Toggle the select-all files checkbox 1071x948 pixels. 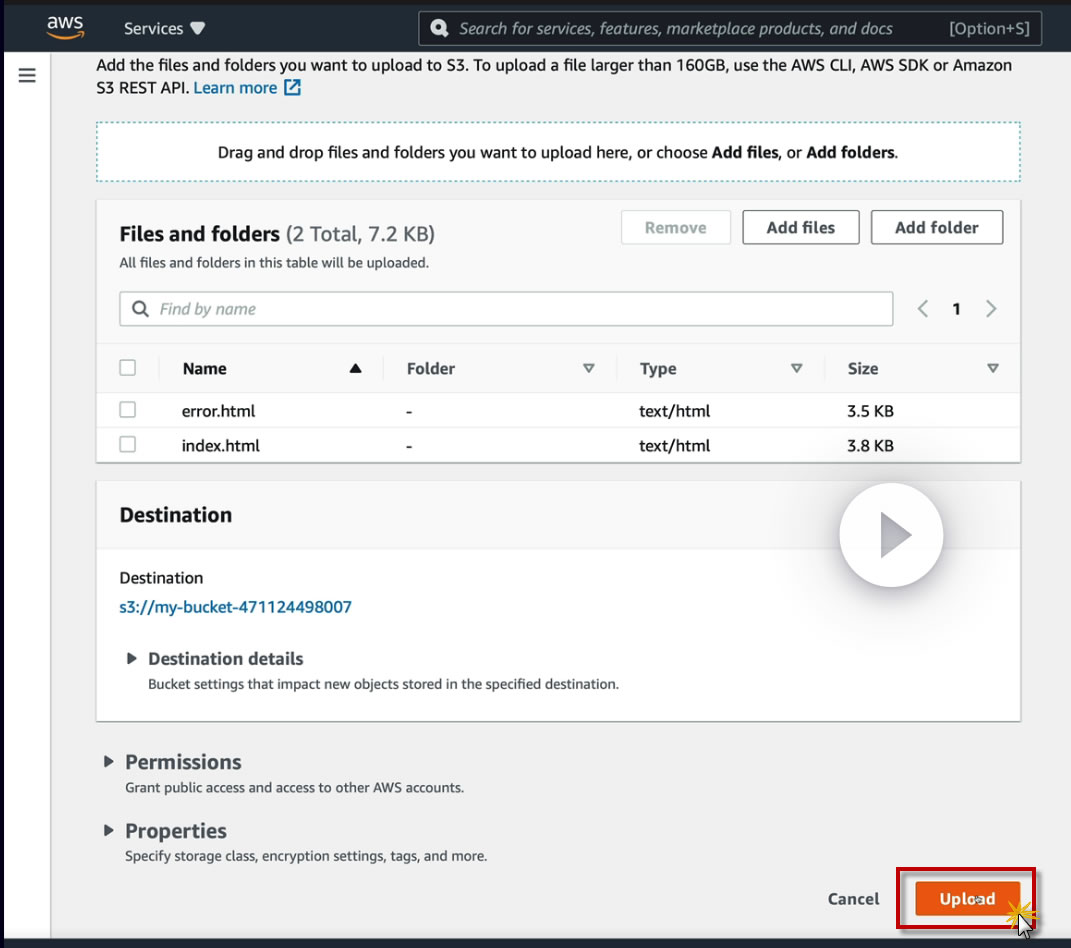[x=128, y=368]
